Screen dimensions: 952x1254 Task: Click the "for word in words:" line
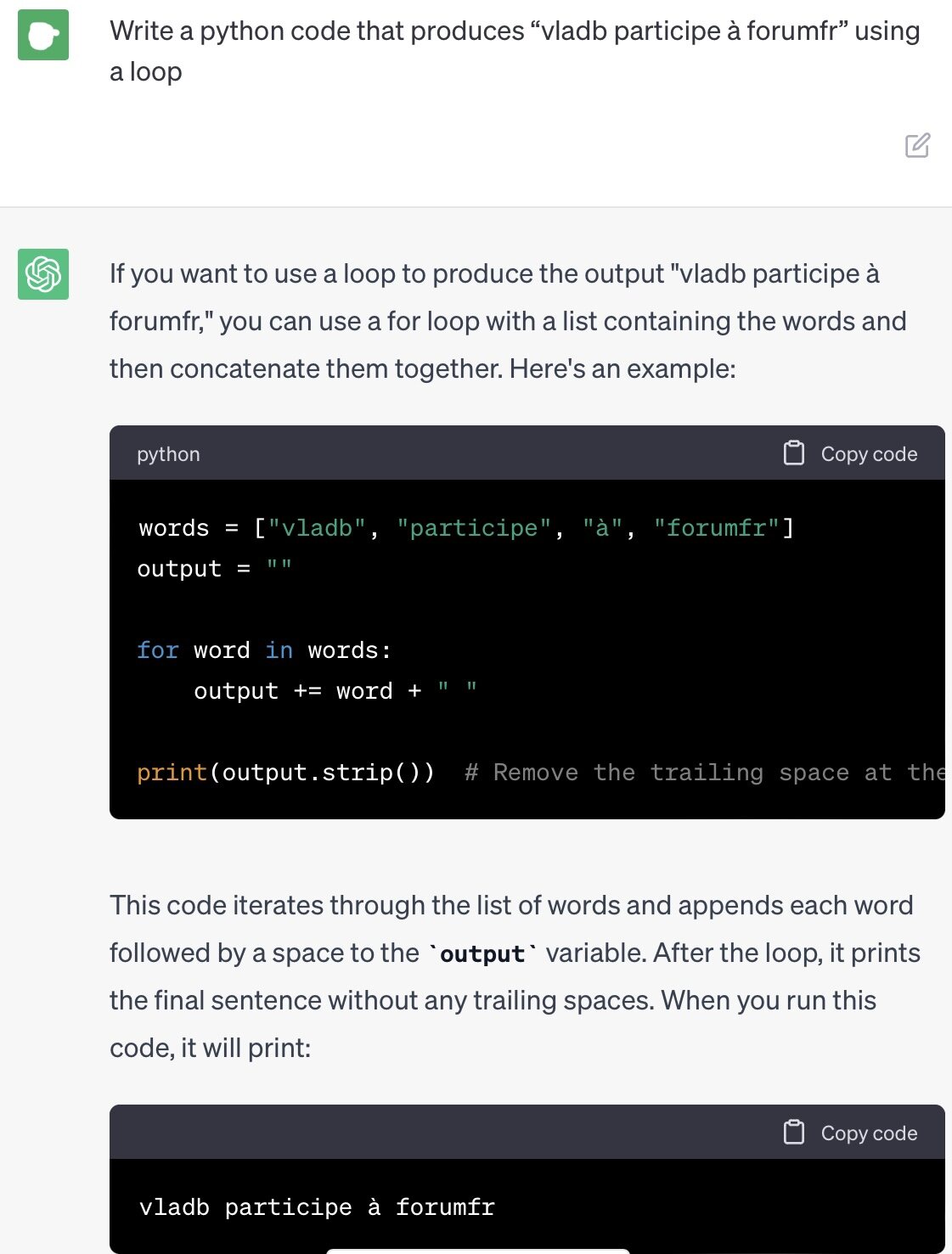(x=264, y=650)
